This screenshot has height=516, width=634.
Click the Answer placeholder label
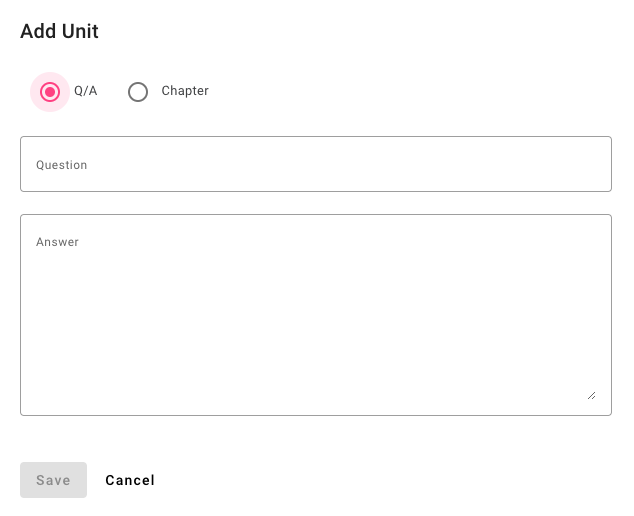(57, 242)
